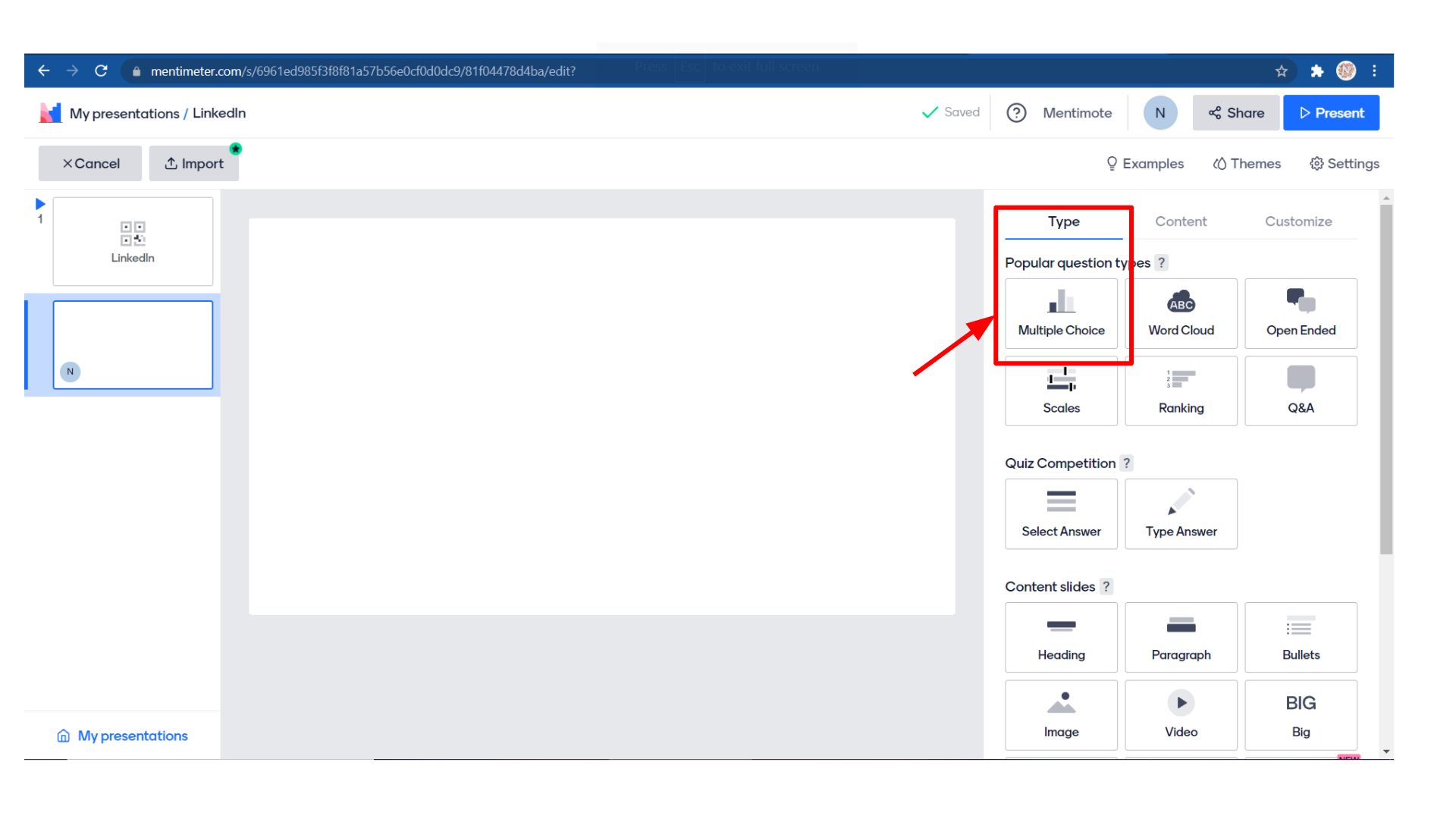Switch to the Content tab
Viewport: 1456px width, 819px height.
click(1181, 221)
